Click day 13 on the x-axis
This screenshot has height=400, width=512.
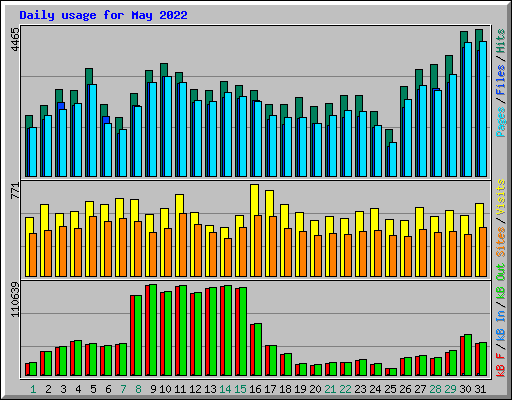click(x=210, y=389)
